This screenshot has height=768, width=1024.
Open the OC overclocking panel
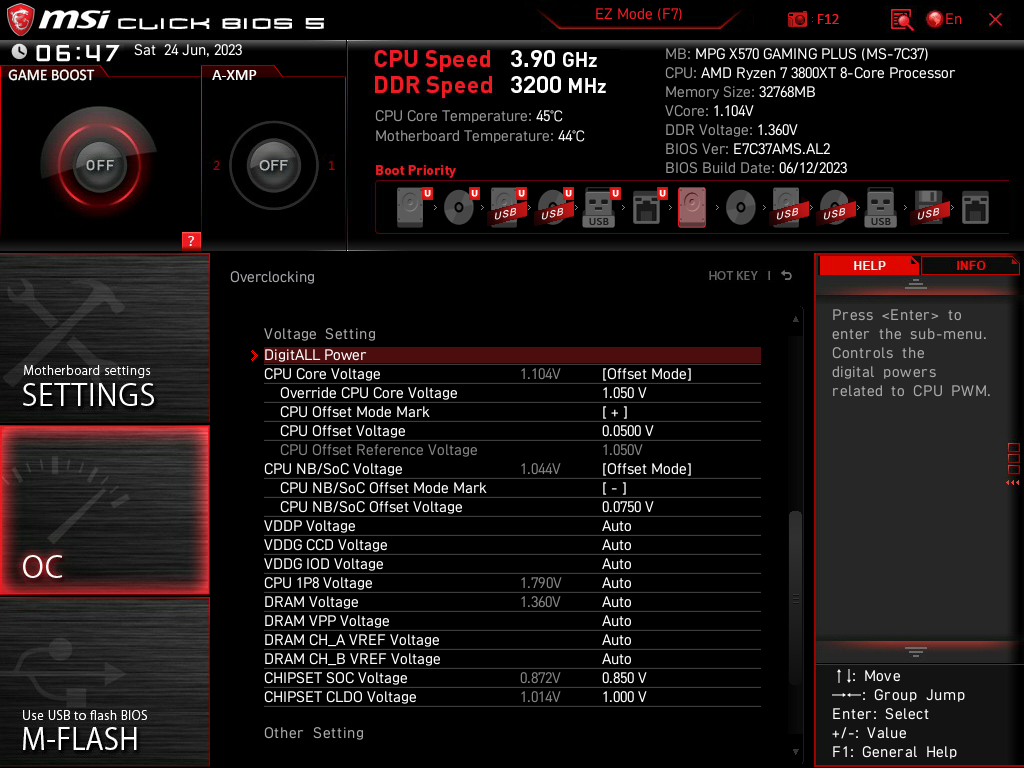pyautogui.click(x=104, y=510)
